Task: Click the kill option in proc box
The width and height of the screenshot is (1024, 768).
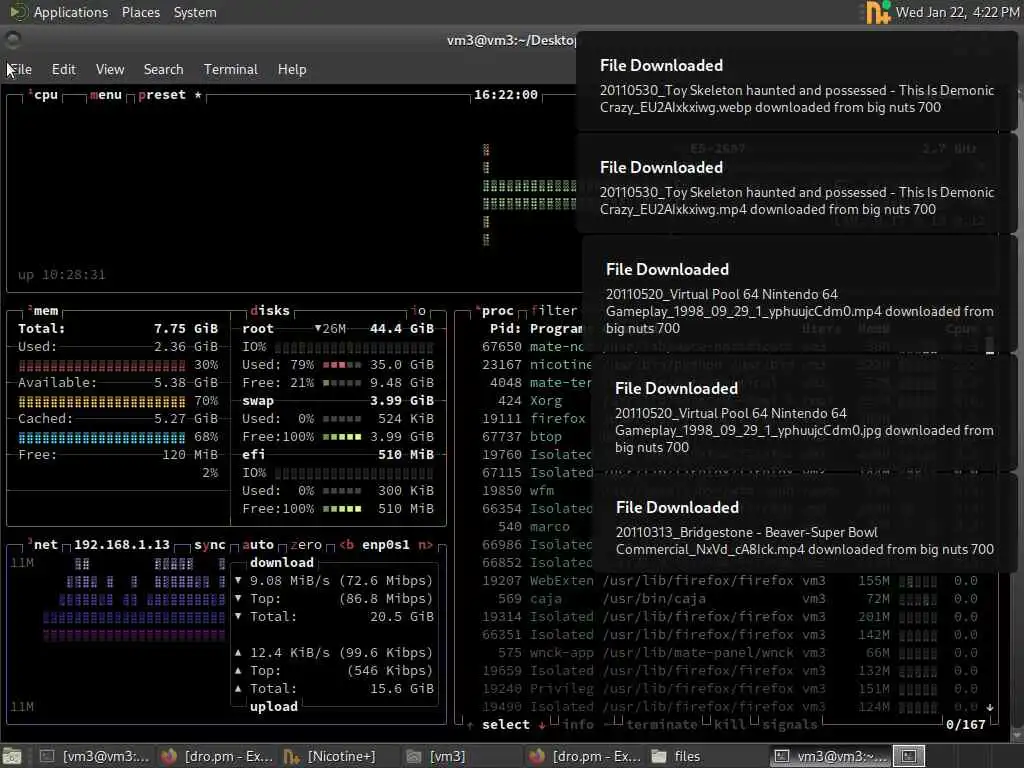Action: [730, 724]
